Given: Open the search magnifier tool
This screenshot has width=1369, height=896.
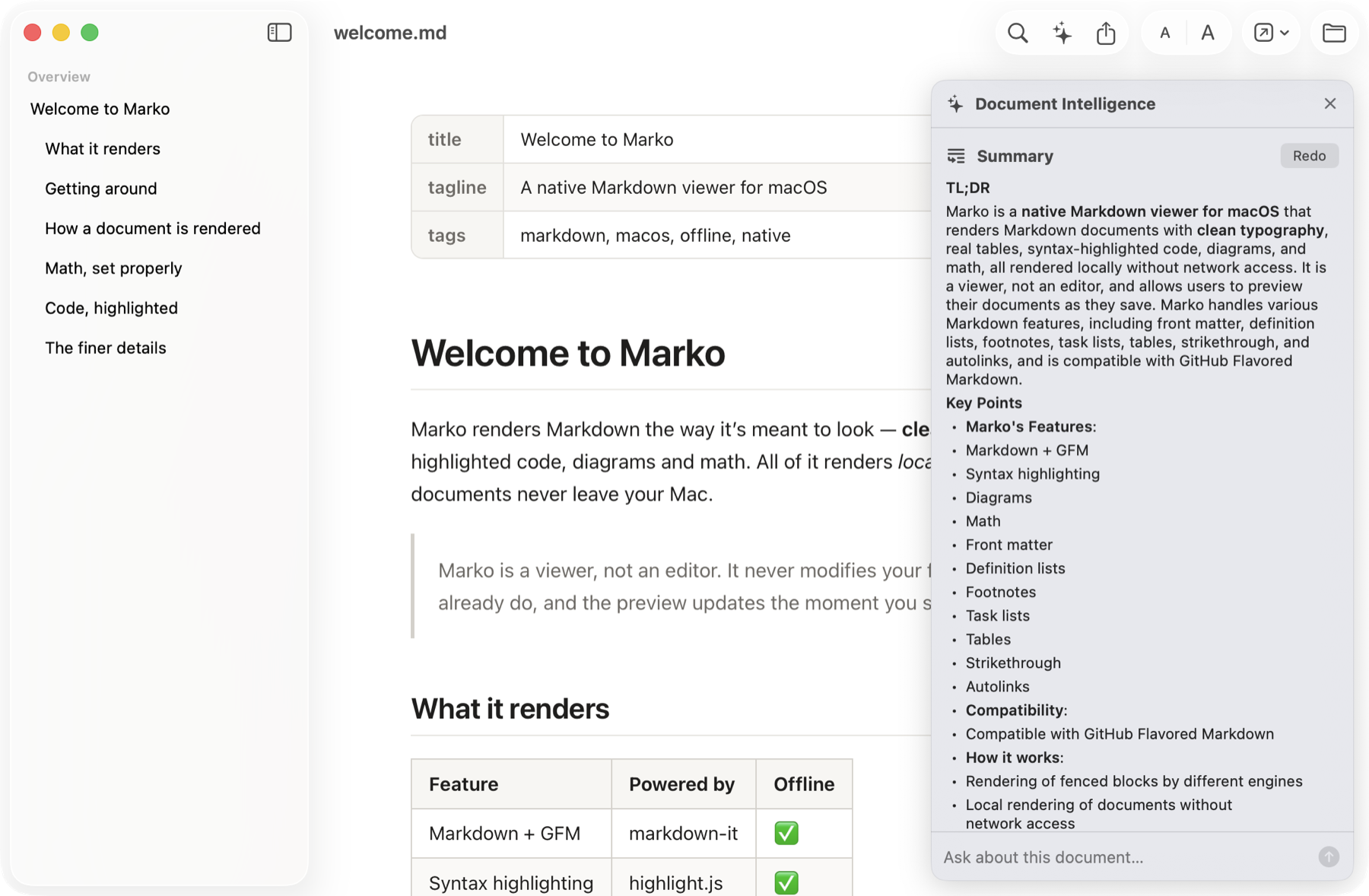Looking at the screenshot, I should 1018,33.
